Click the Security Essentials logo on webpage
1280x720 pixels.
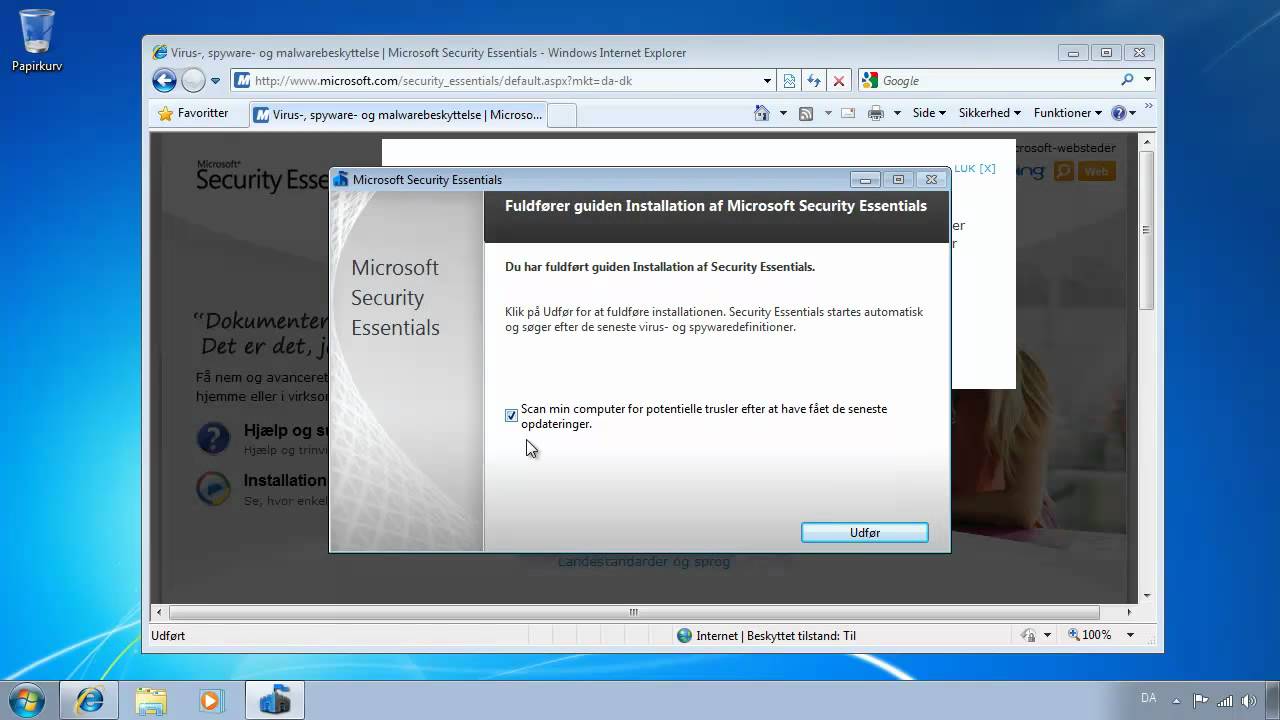262,176
